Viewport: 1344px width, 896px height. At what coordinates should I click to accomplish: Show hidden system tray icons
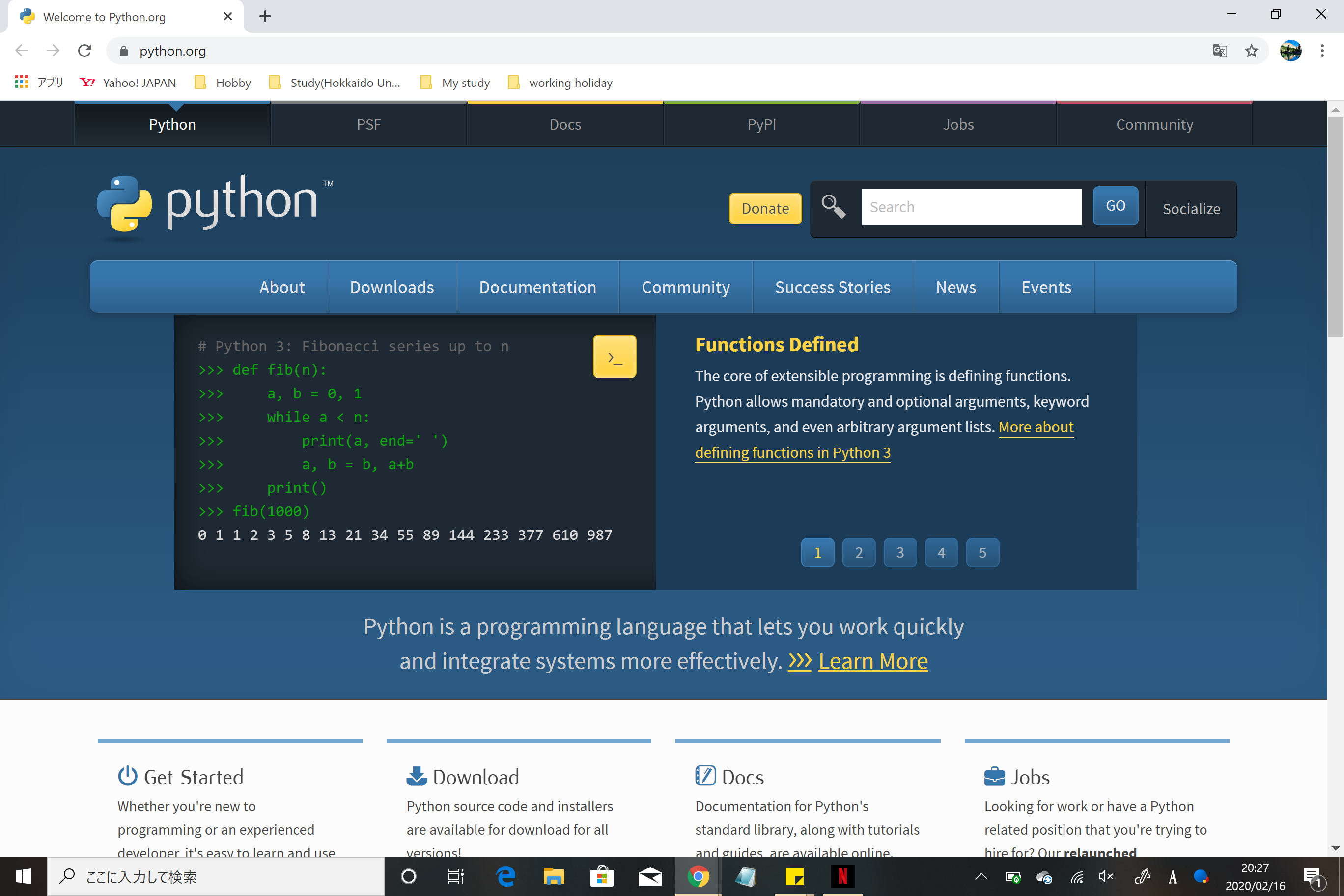981,876
